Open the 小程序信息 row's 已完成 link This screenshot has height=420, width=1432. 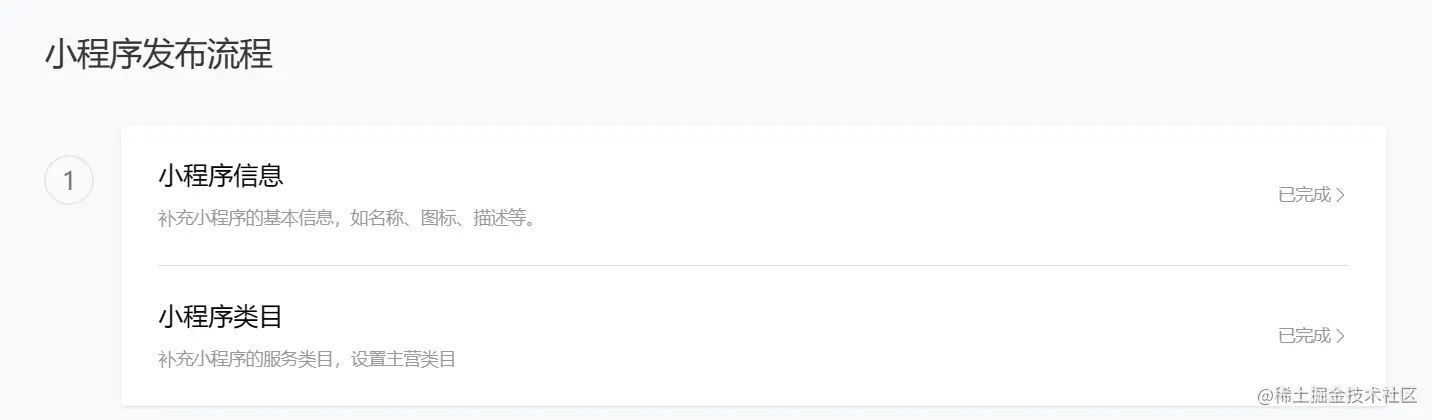pos(1305,195)
